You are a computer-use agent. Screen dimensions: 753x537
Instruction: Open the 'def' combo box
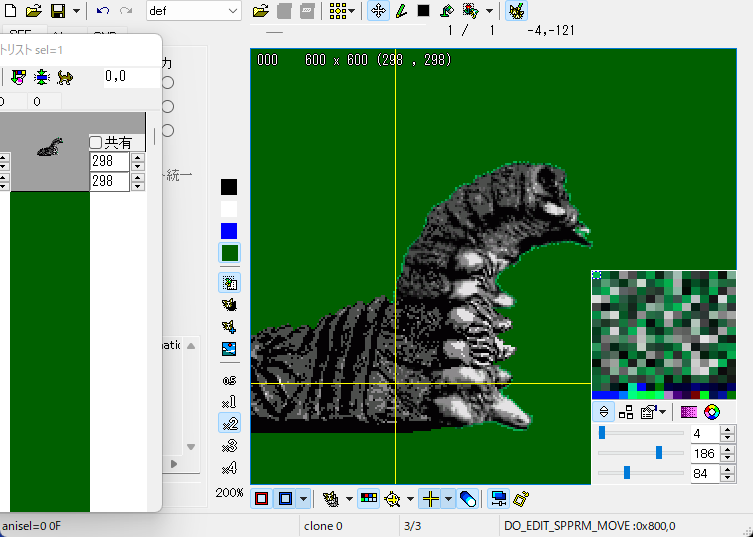click(x=193, y=11)
